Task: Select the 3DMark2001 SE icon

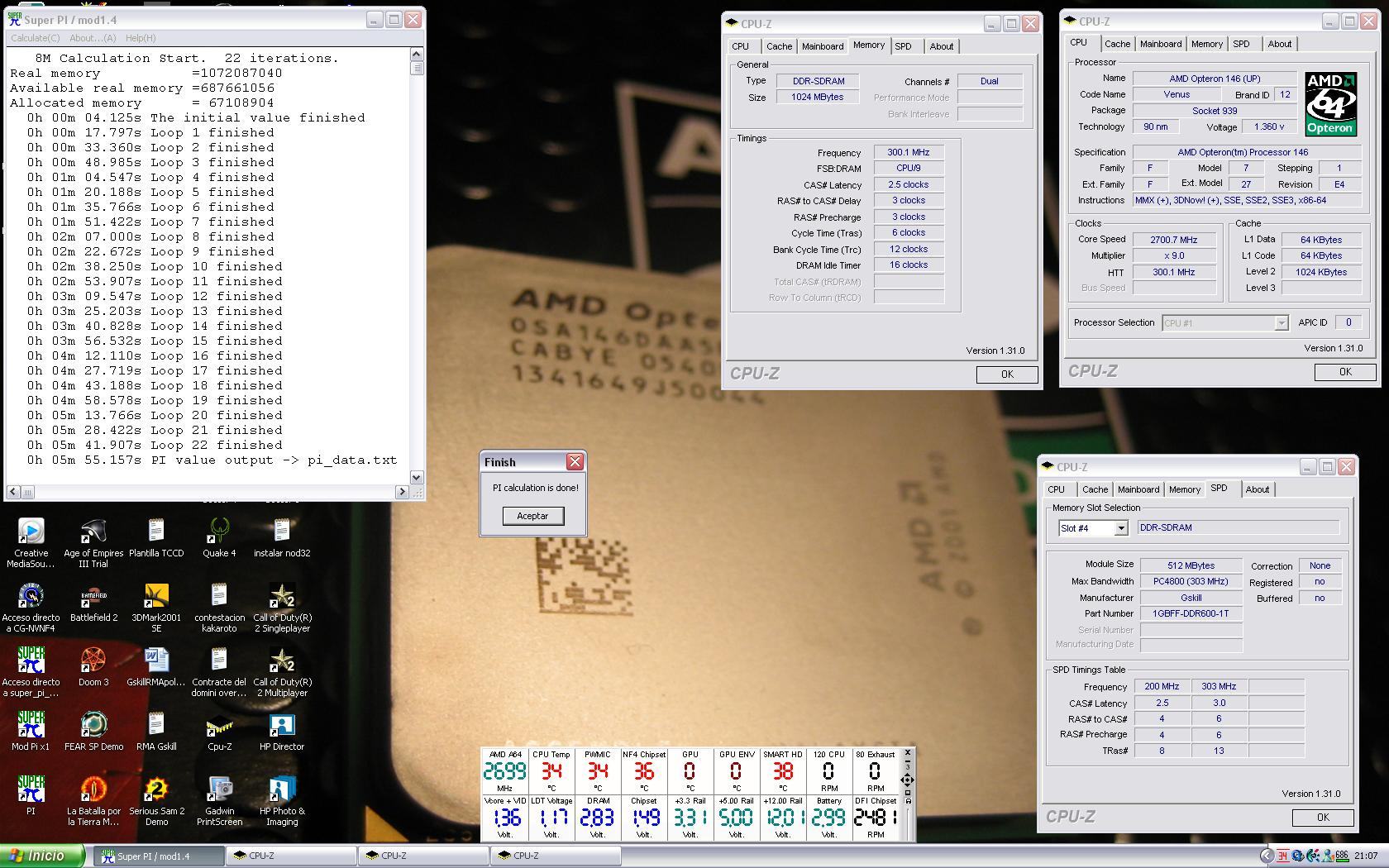Action: click(156, 595)
